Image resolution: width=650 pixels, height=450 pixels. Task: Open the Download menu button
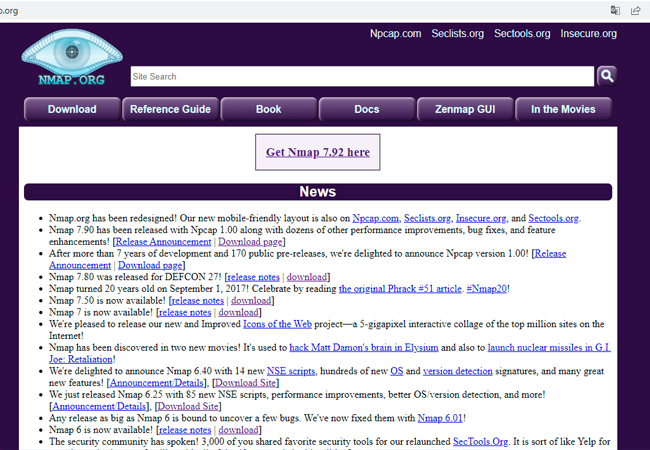pos(72,109)
